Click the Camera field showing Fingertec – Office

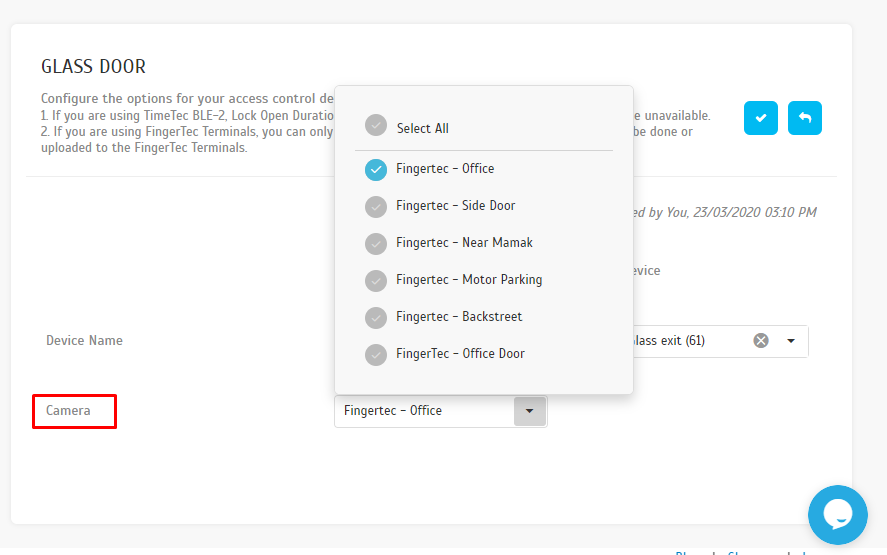pos(424,411)
